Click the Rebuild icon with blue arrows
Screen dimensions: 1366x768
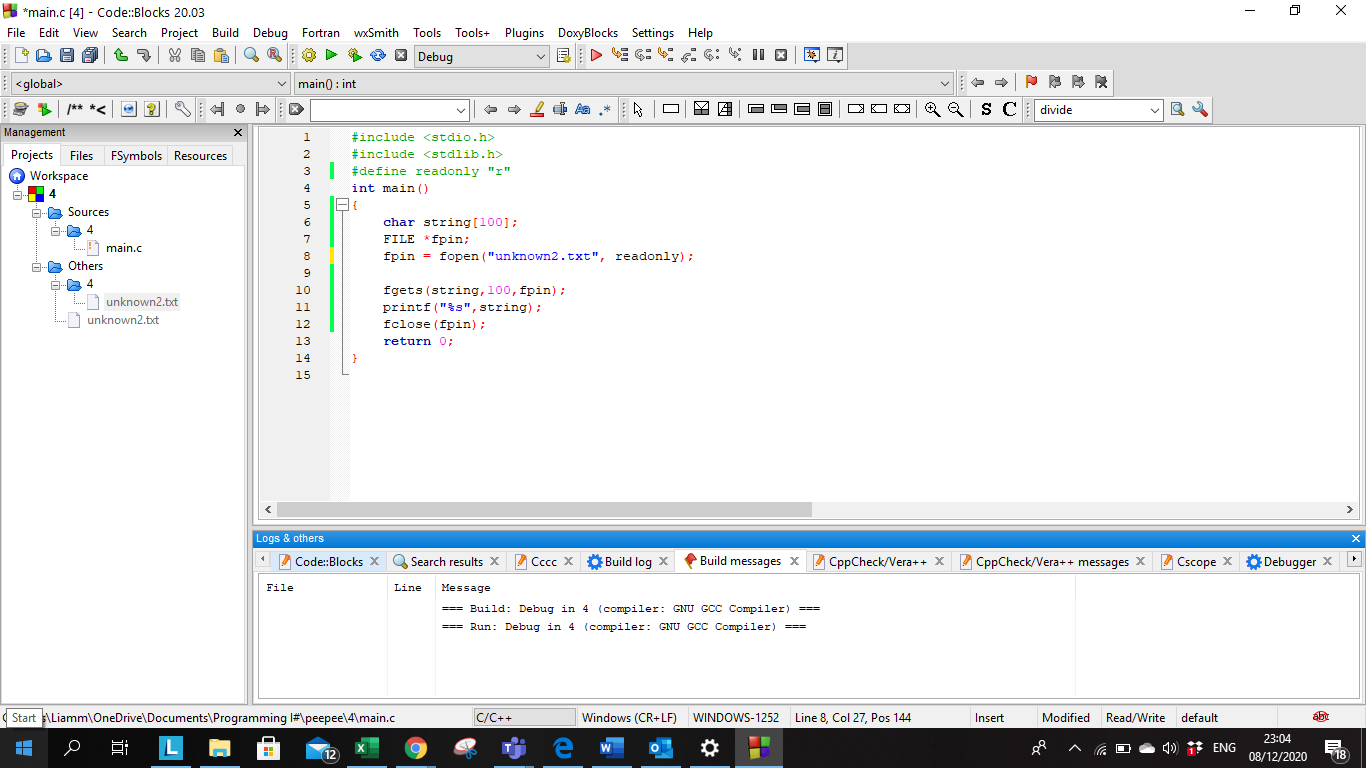[x=378, y=56]
